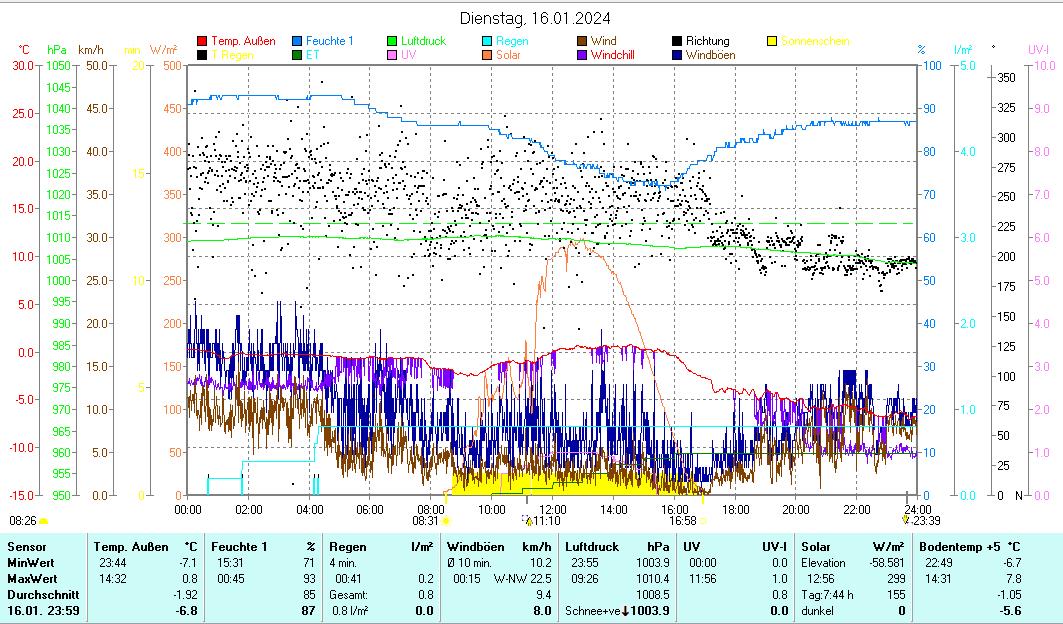Click the yellow Sonnenschein legend square

point(772,42)
